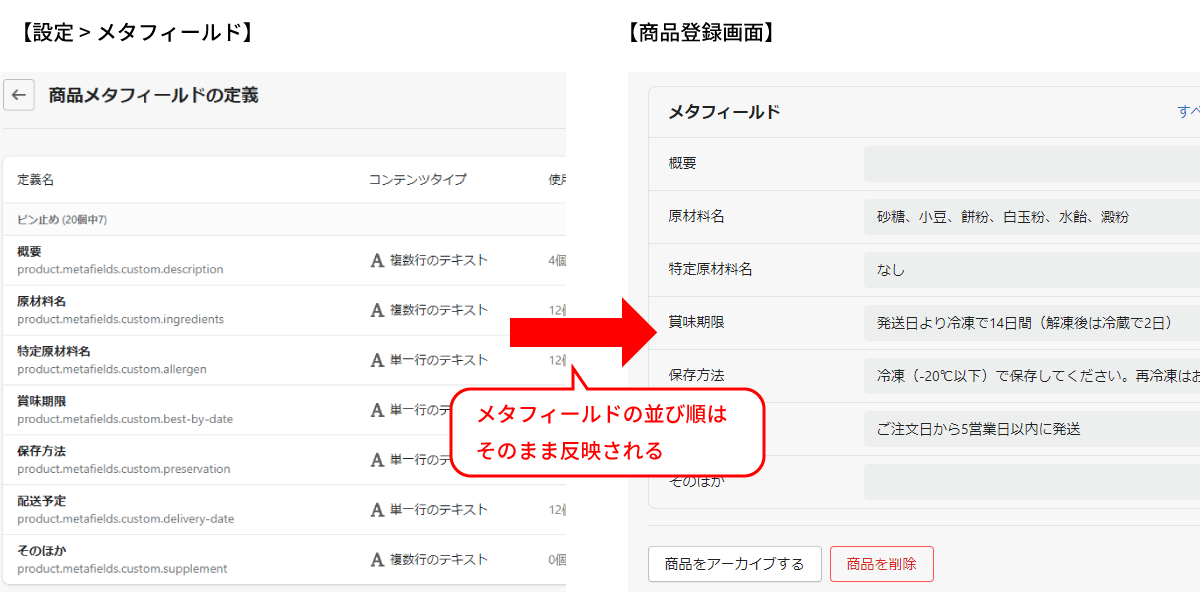Click the メタフィールド card heading
Screen dimensions: 1200x600
tap(724, 112)
